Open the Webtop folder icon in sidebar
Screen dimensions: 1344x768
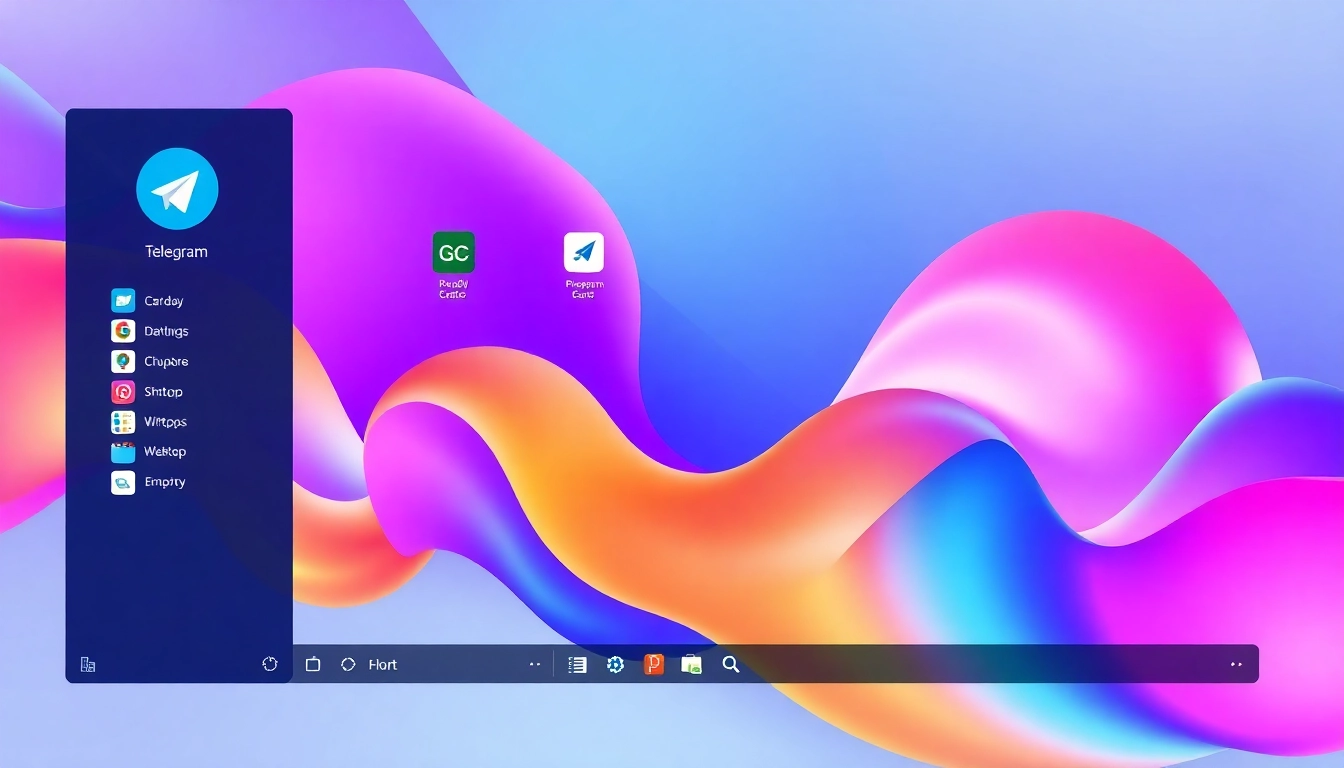coord(123,452)
